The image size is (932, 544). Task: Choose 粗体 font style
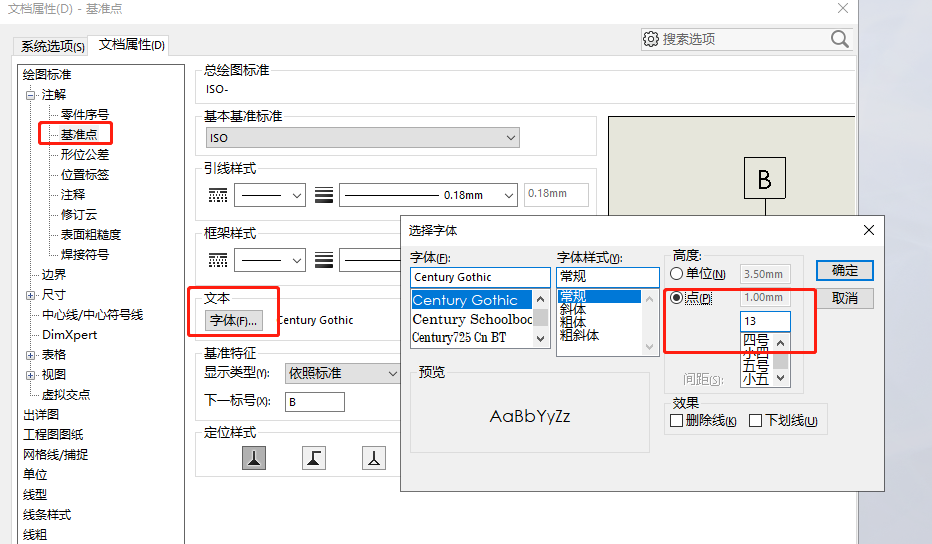pos(572,322)
